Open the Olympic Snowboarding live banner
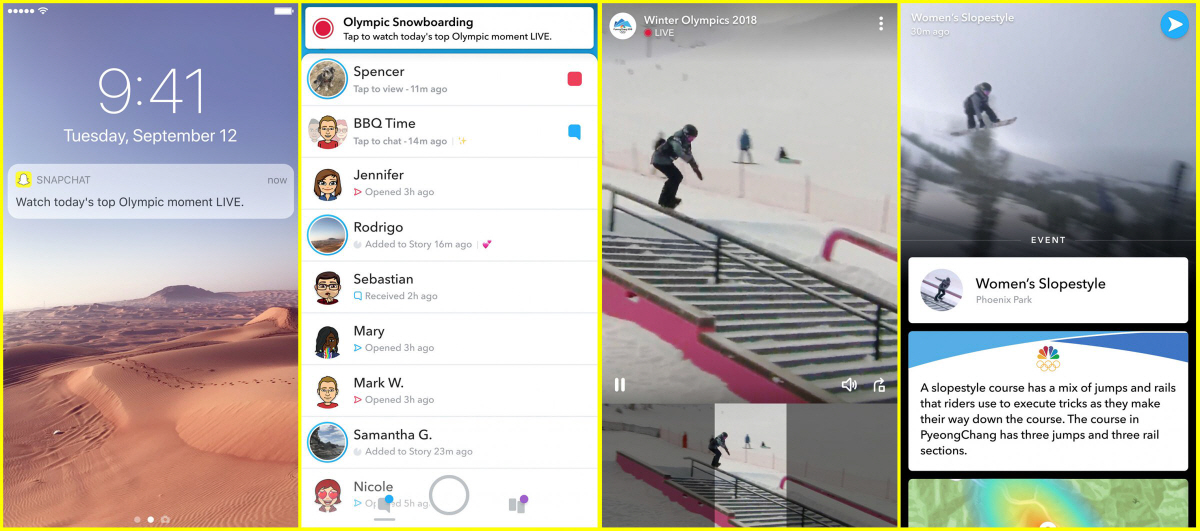The image size is (1200, 531). pyautogui.click(x=449, y=28)
